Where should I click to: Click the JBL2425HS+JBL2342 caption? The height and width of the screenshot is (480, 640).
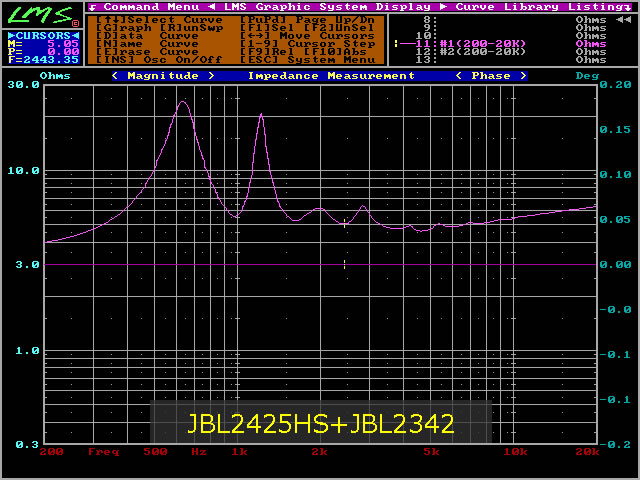(x=320, y=424)
